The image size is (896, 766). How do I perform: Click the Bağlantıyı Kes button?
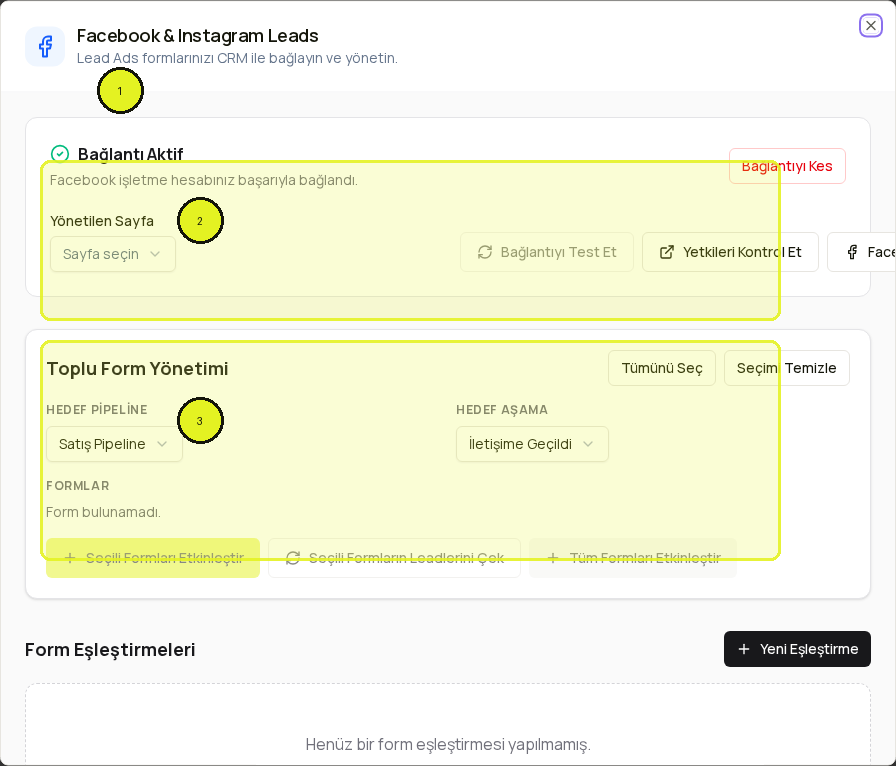(x=787, y=166)
